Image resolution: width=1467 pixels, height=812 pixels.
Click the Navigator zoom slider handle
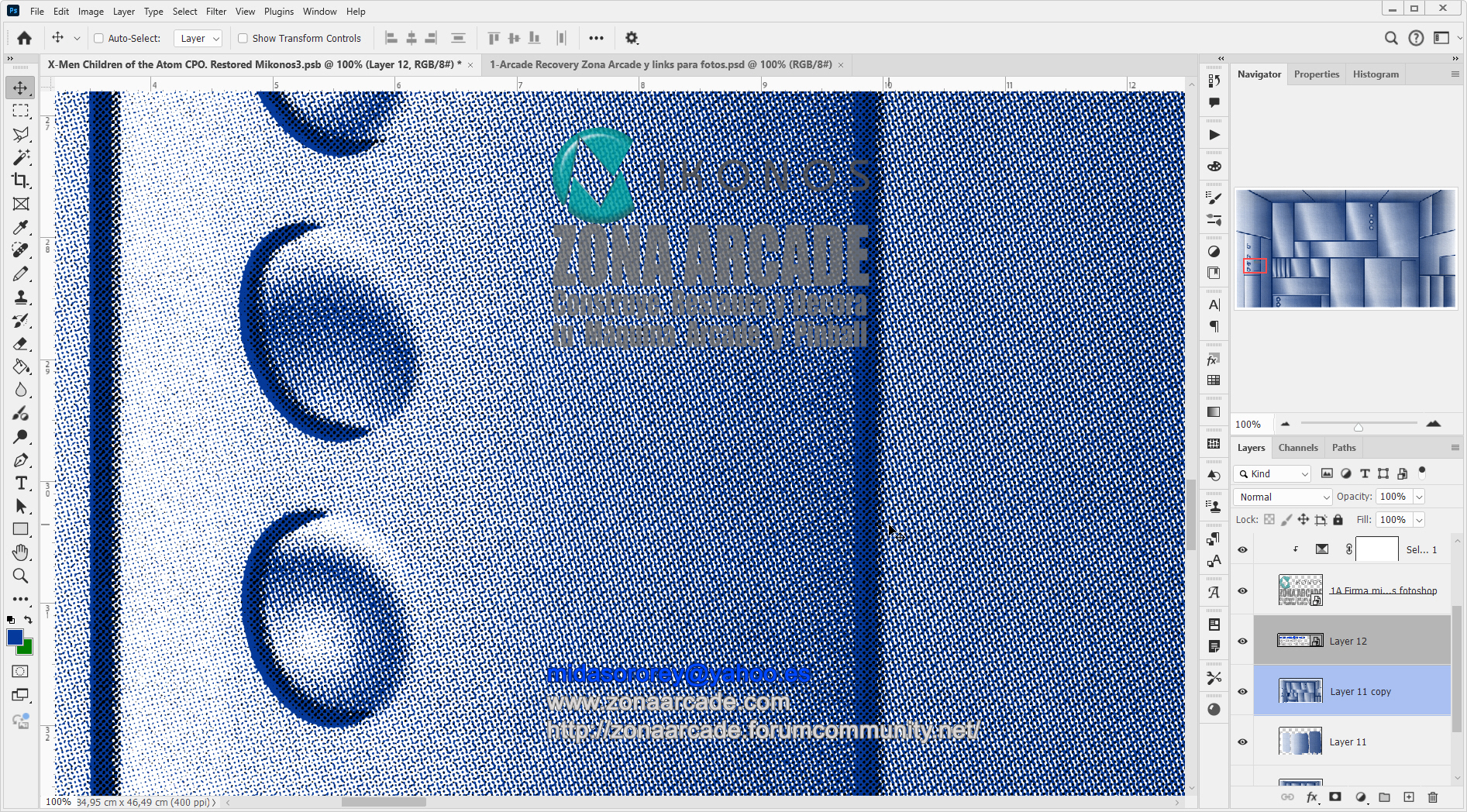1359,427
